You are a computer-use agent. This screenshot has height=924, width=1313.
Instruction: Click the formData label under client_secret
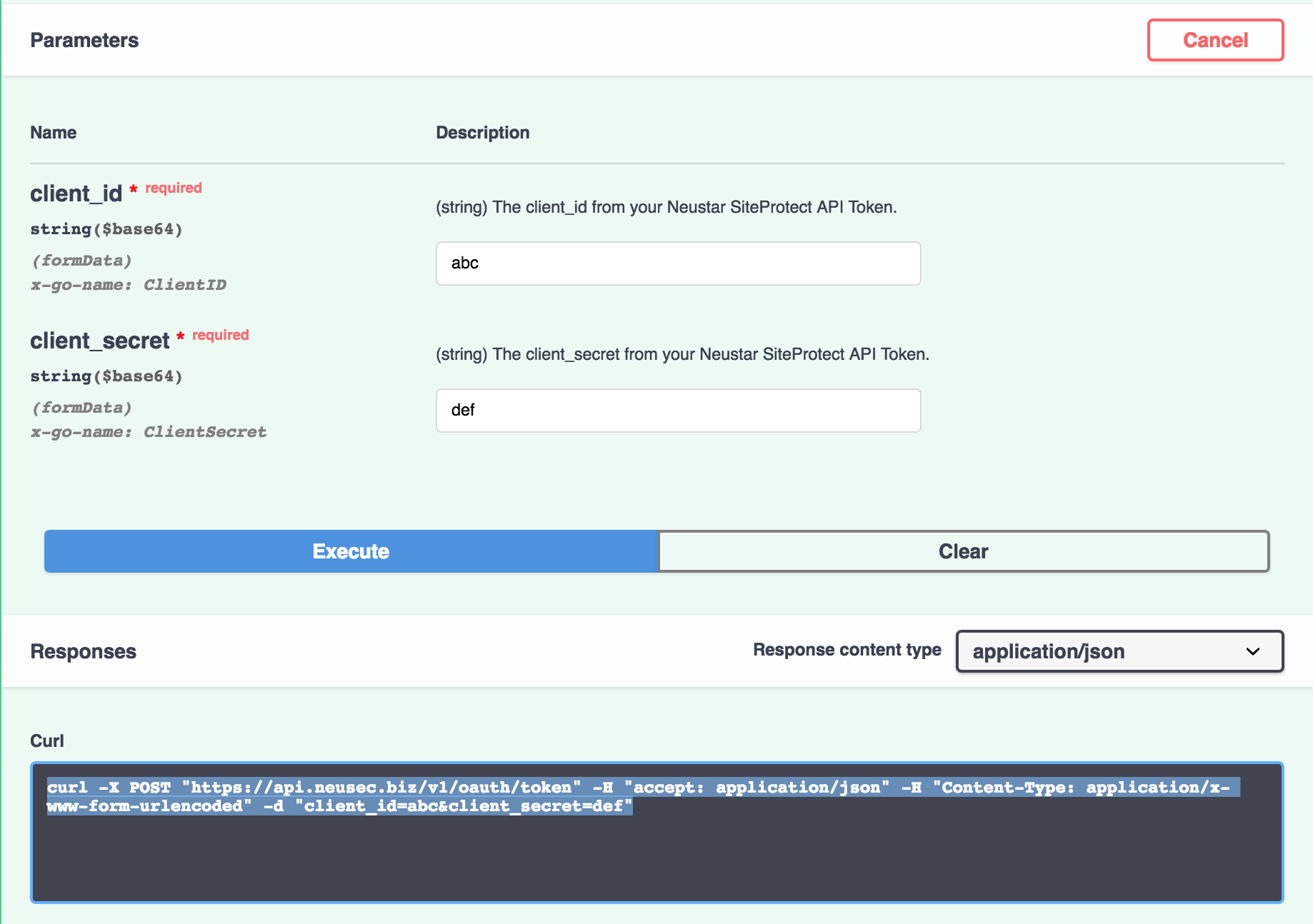pyautogui.click(x=81, y=407)
